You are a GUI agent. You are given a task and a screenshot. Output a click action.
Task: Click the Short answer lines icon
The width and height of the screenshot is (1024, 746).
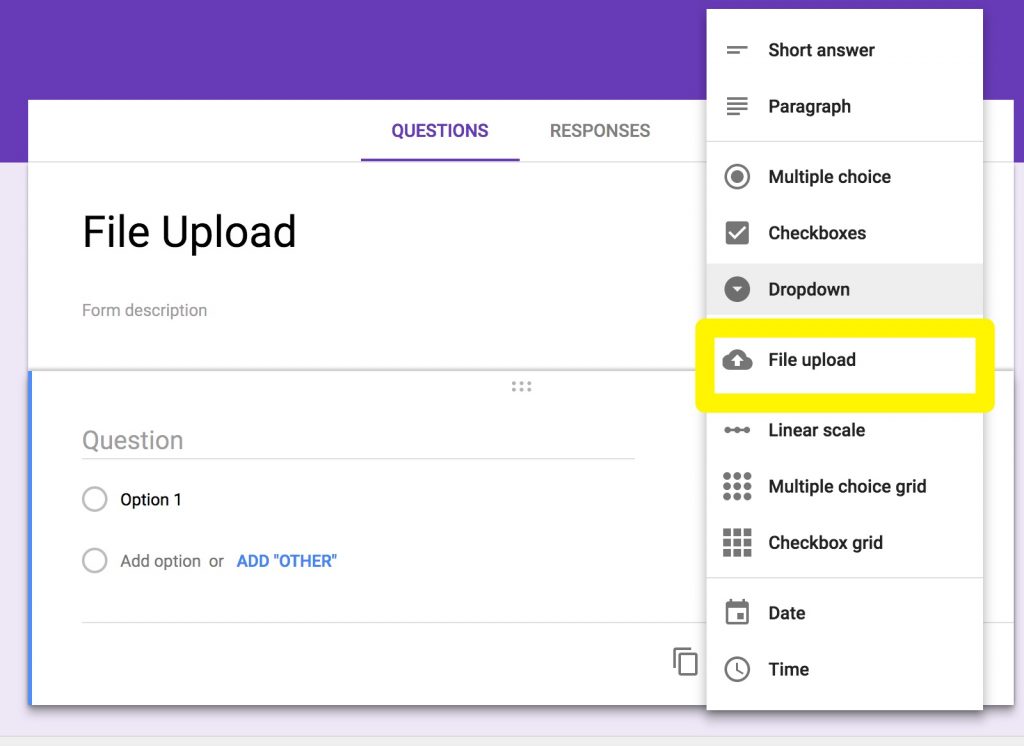click(x=737, y=50)
